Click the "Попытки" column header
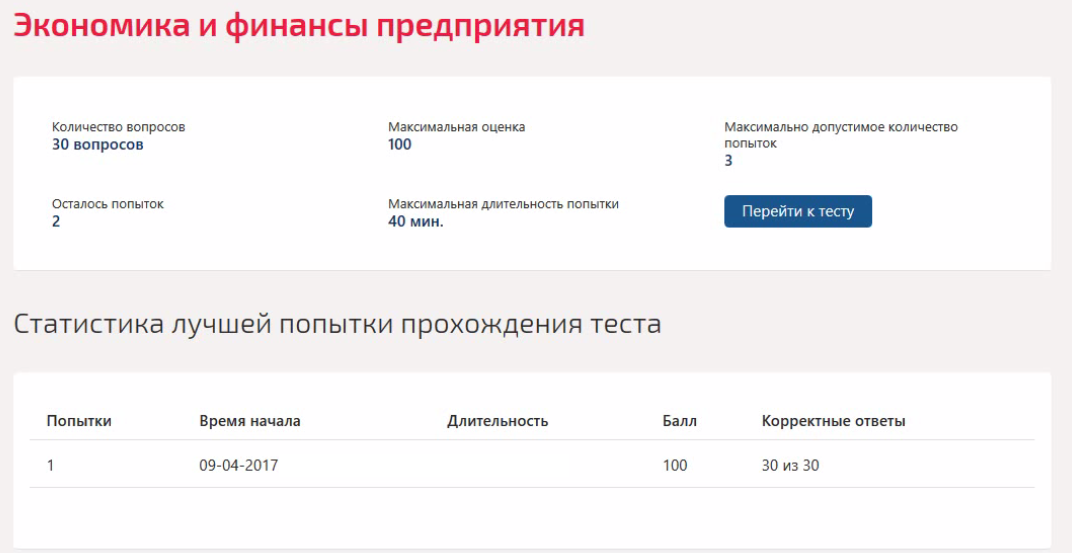The width and height of the screenshot is (1072, 553). [79, 421]
